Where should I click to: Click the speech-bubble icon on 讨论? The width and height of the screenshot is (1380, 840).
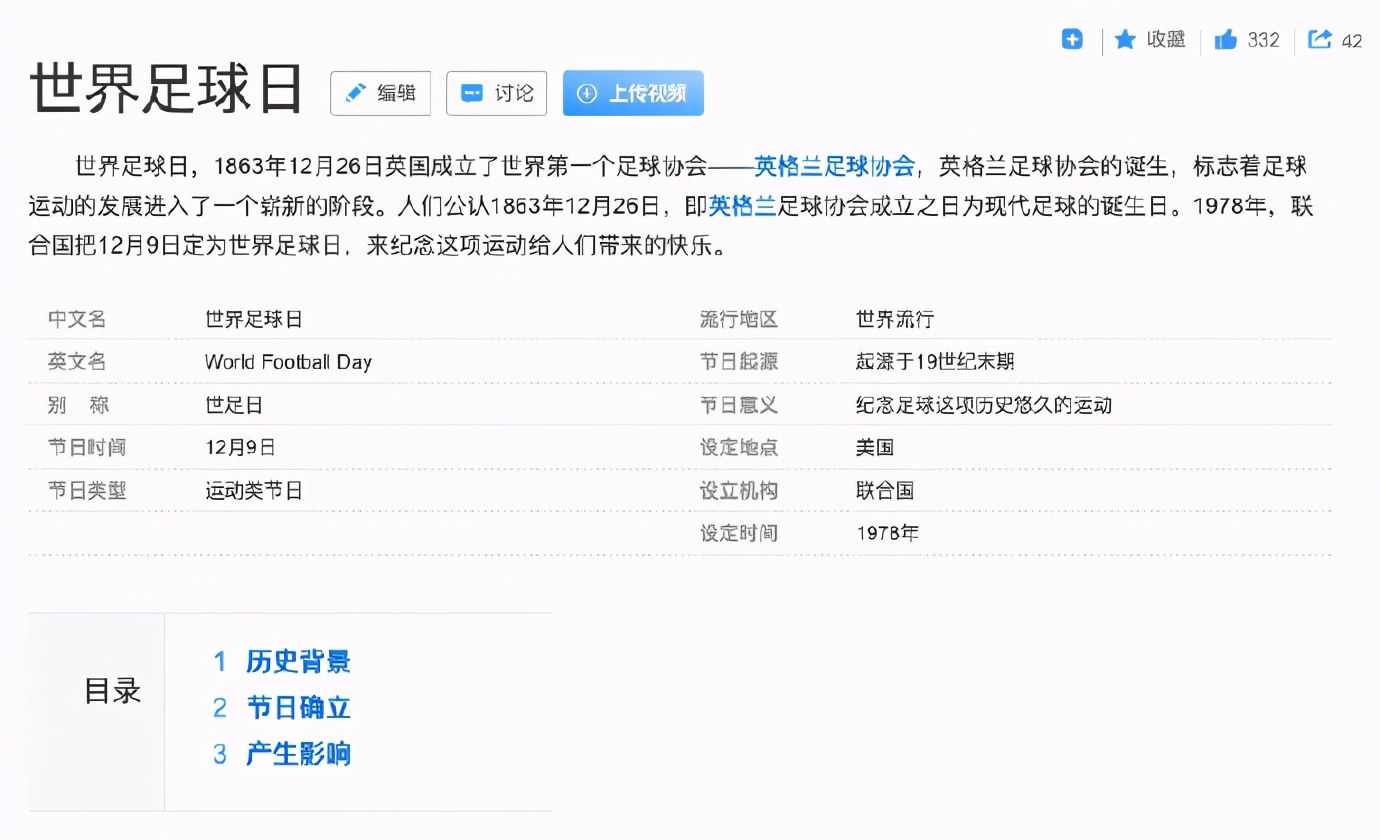(474, 92)
